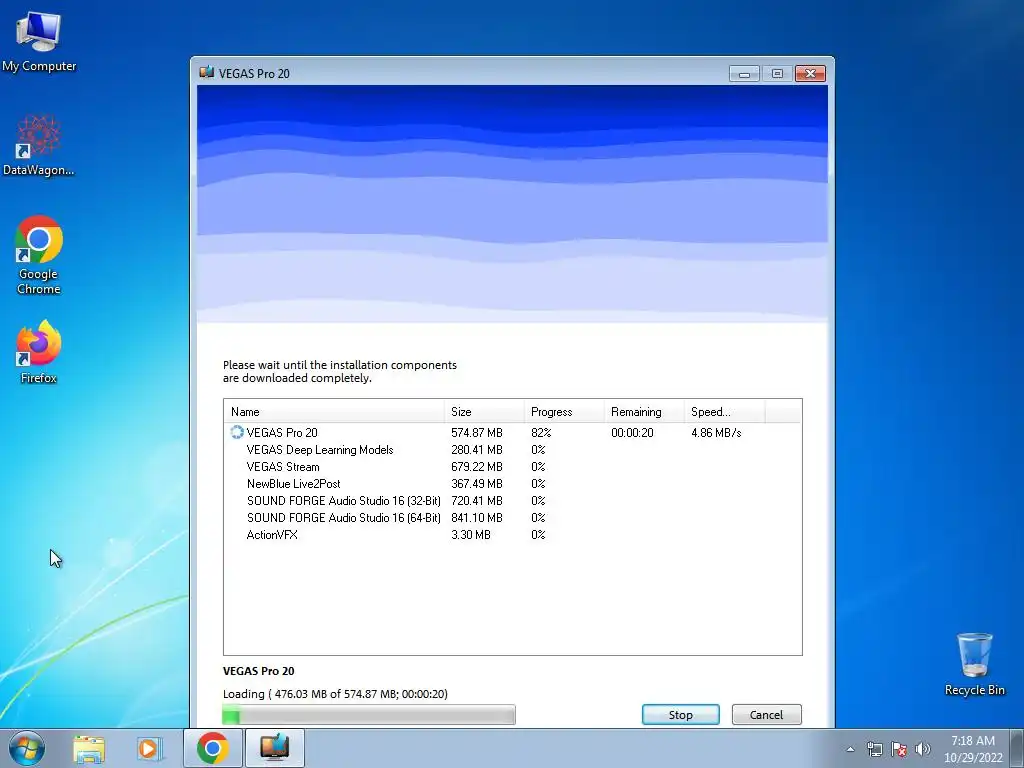
Task: Select SOUND FORGE Audio Studio 16 (32-Bit) row
Action: tap(513, 500)
